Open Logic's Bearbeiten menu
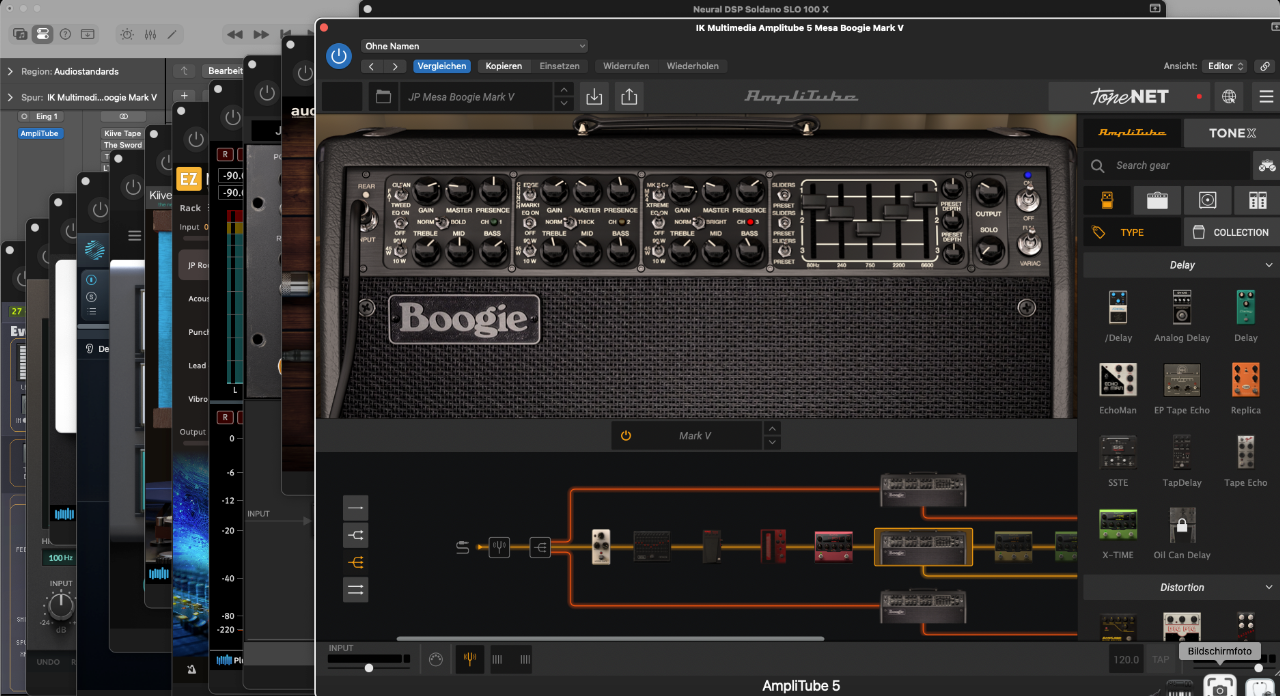Image resolution: width=1280 pixels, height=696 pixels. tap(224, 71)
